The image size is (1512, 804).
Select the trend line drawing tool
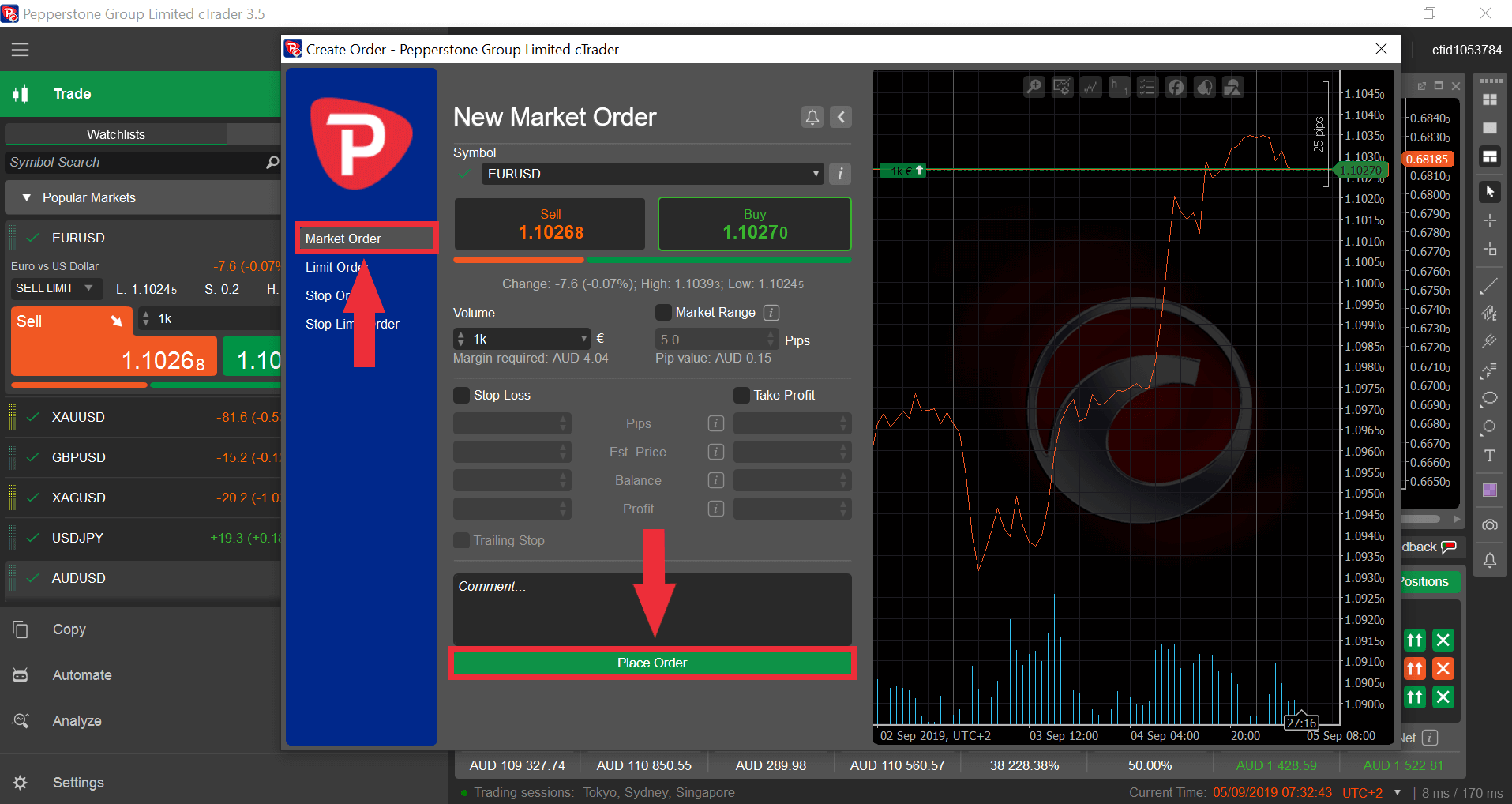(x=1490, y=286)
